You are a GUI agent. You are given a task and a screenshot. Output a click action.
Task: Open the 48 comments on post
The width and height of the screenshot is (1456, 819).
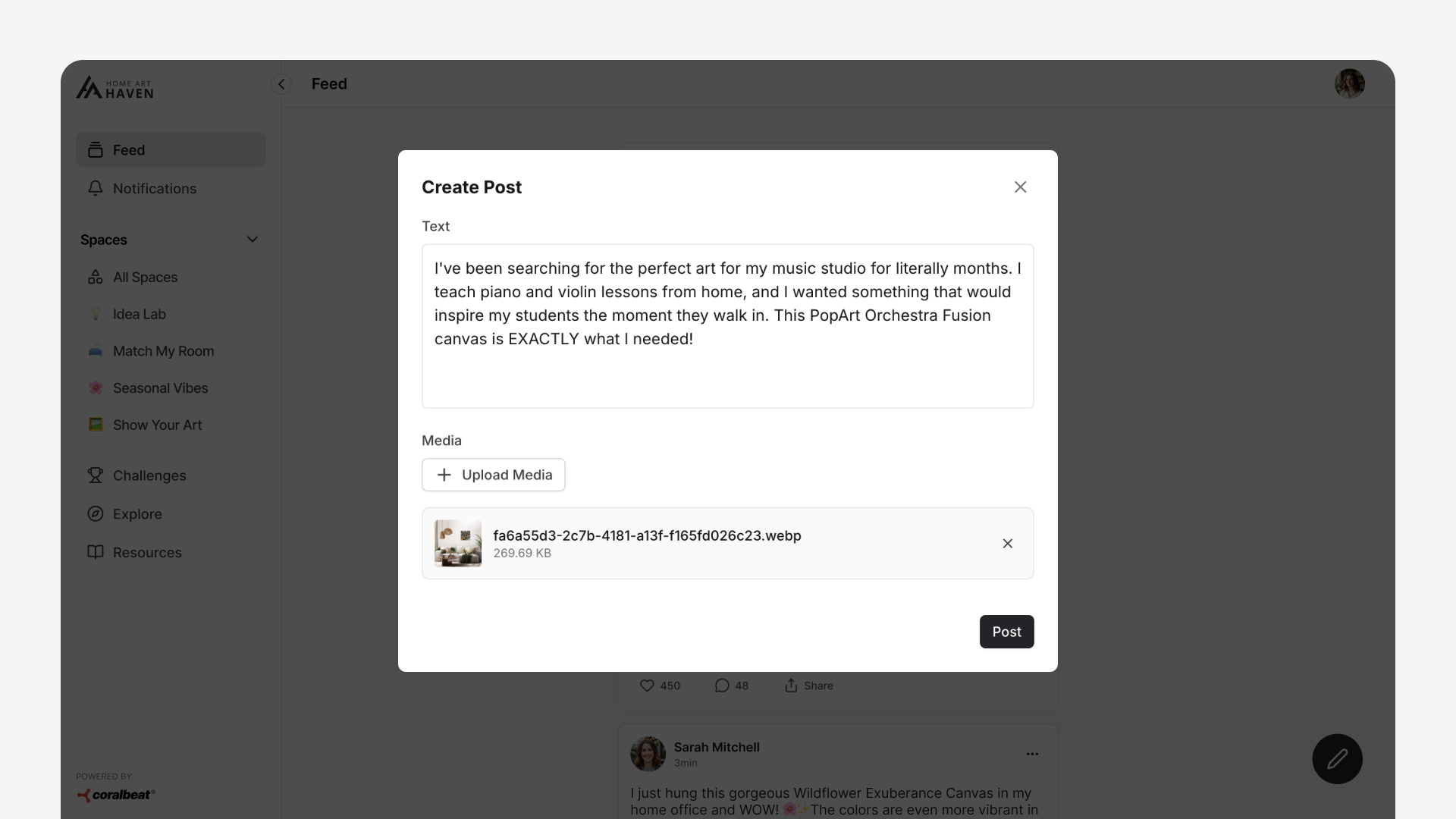coord(722,686)
